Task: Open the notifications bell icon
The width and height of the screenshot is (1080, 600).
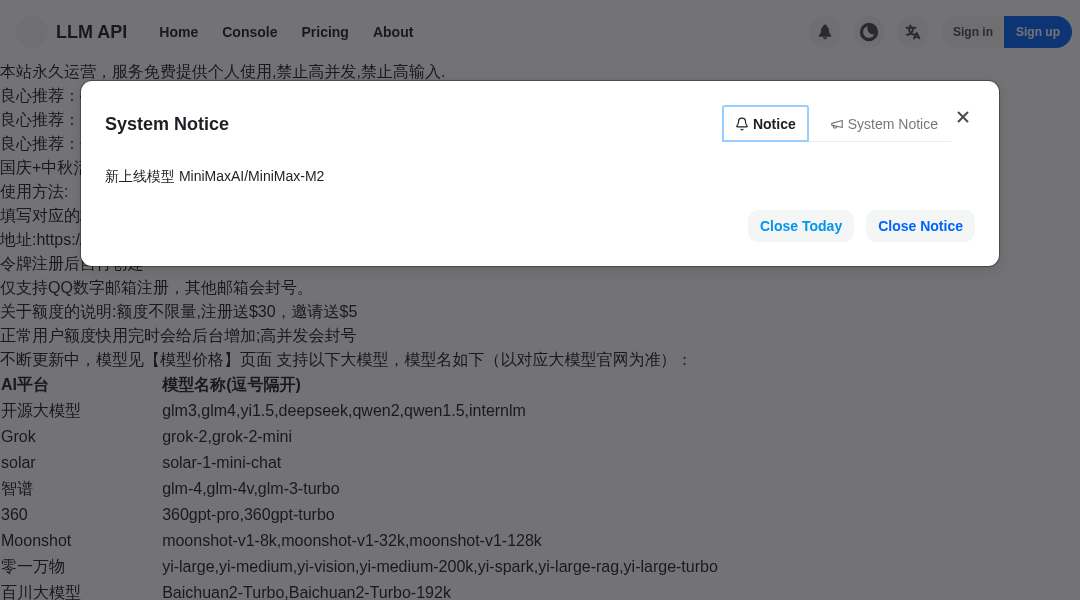Action: point(825,32)
